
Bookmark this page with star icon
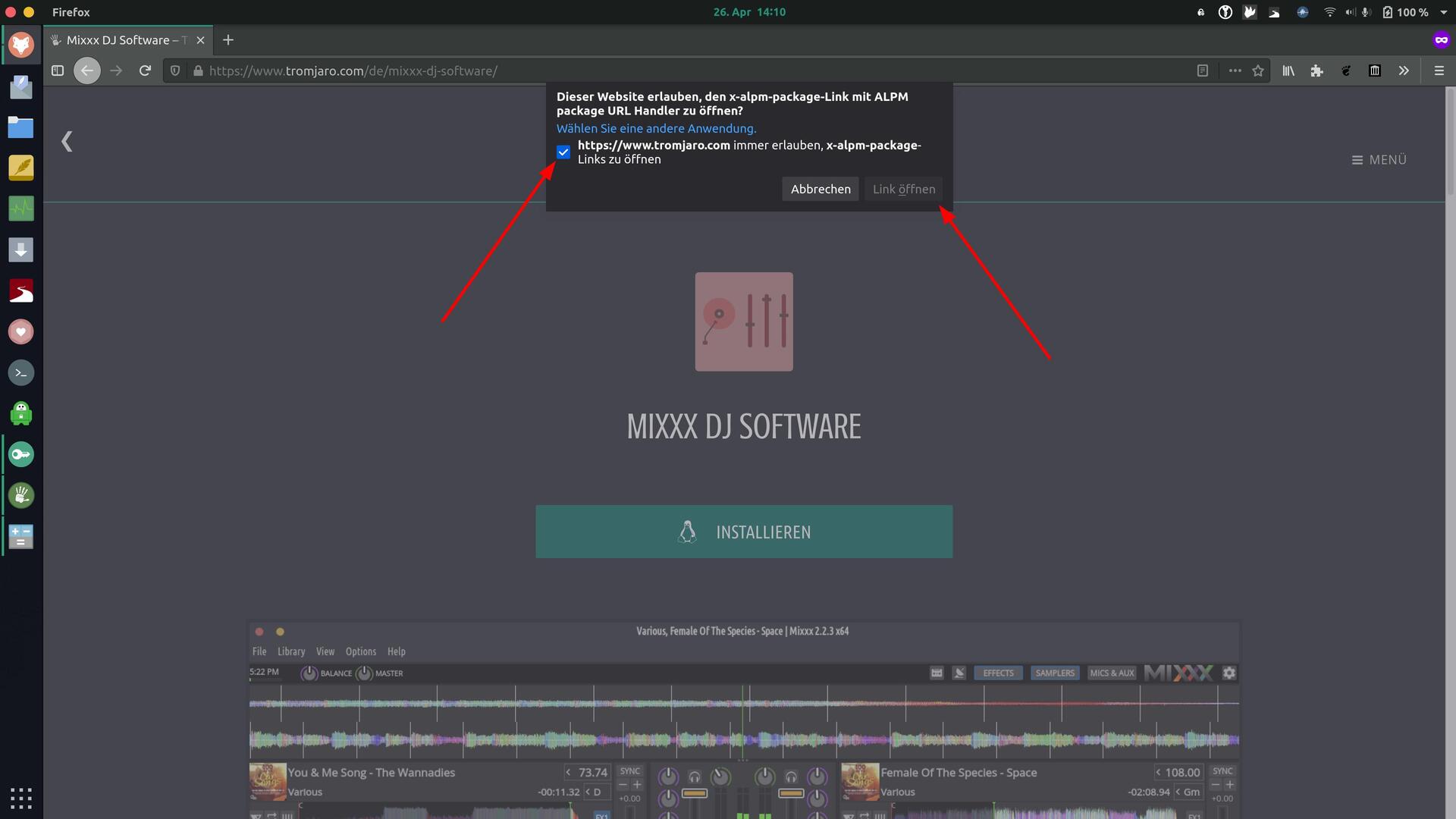pos(1258,71)
